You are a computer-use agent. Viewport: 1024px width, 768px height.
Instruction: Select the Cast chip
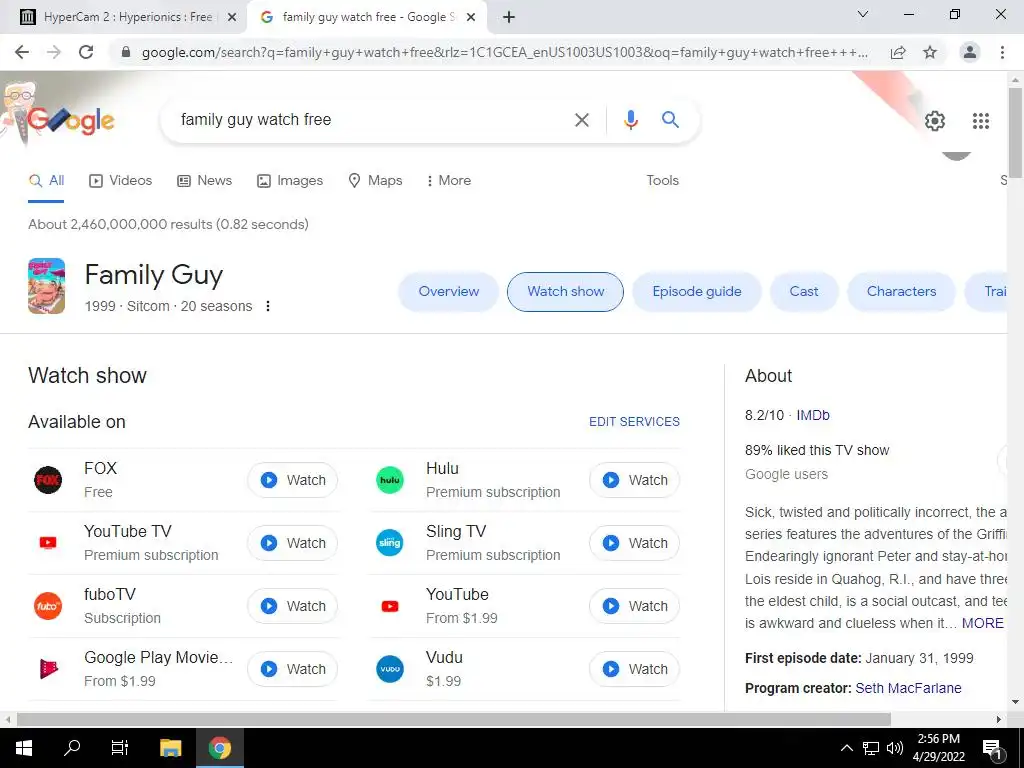[x=803, y=291]
